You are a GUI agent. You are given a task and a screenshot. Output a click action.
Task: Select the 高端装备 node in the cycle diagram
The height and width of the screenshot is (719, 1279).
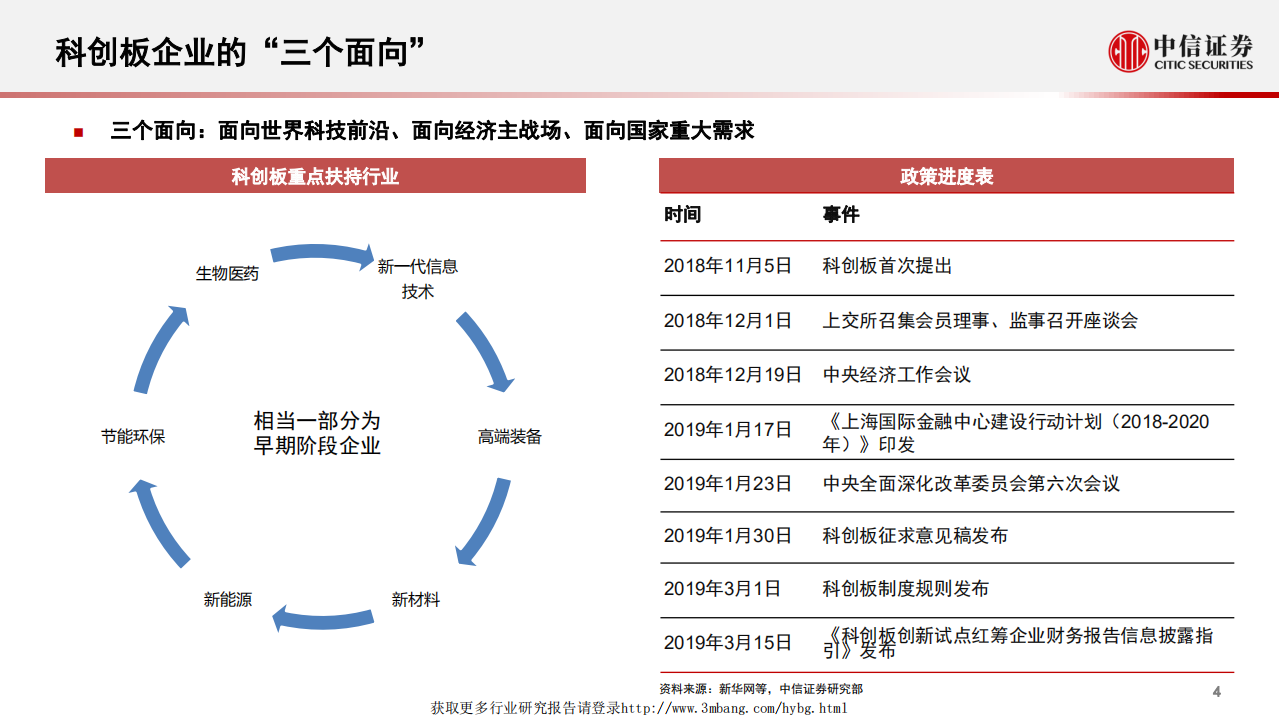point(508,437)
